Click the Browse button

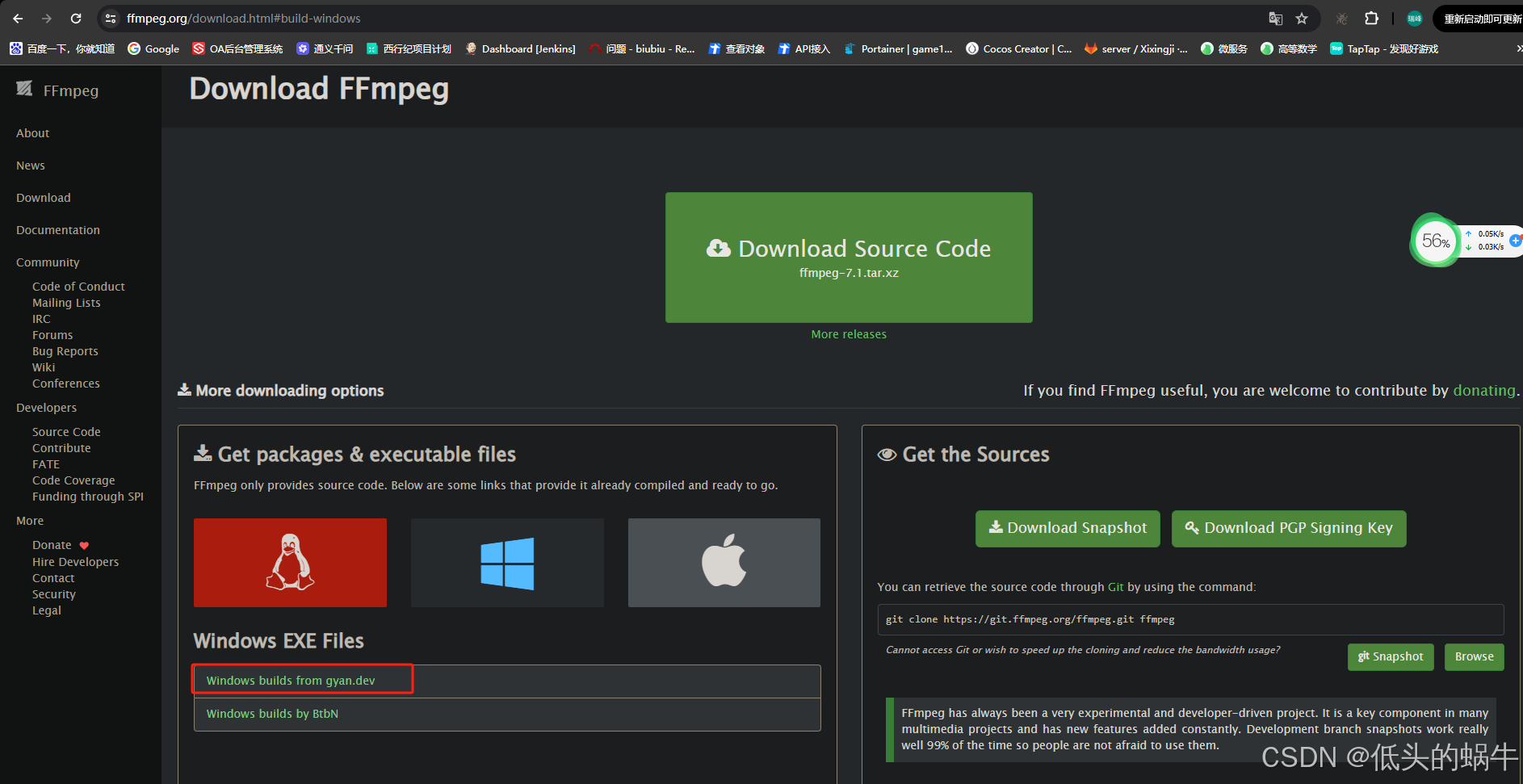click(1475, 656)
